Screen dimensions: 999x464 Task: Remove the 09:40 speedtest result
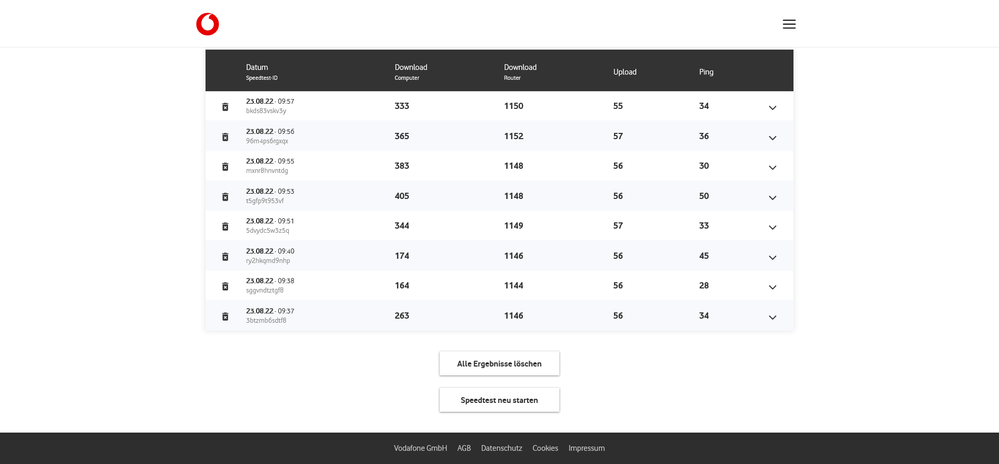[x=225, y=257]
